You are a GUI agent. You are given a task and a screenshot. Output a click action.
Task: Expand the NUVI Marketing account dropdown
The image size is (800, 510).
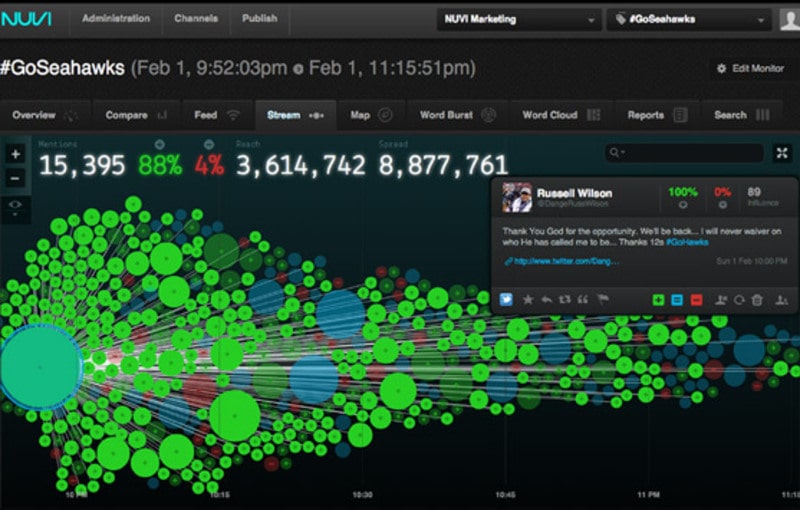519,19
